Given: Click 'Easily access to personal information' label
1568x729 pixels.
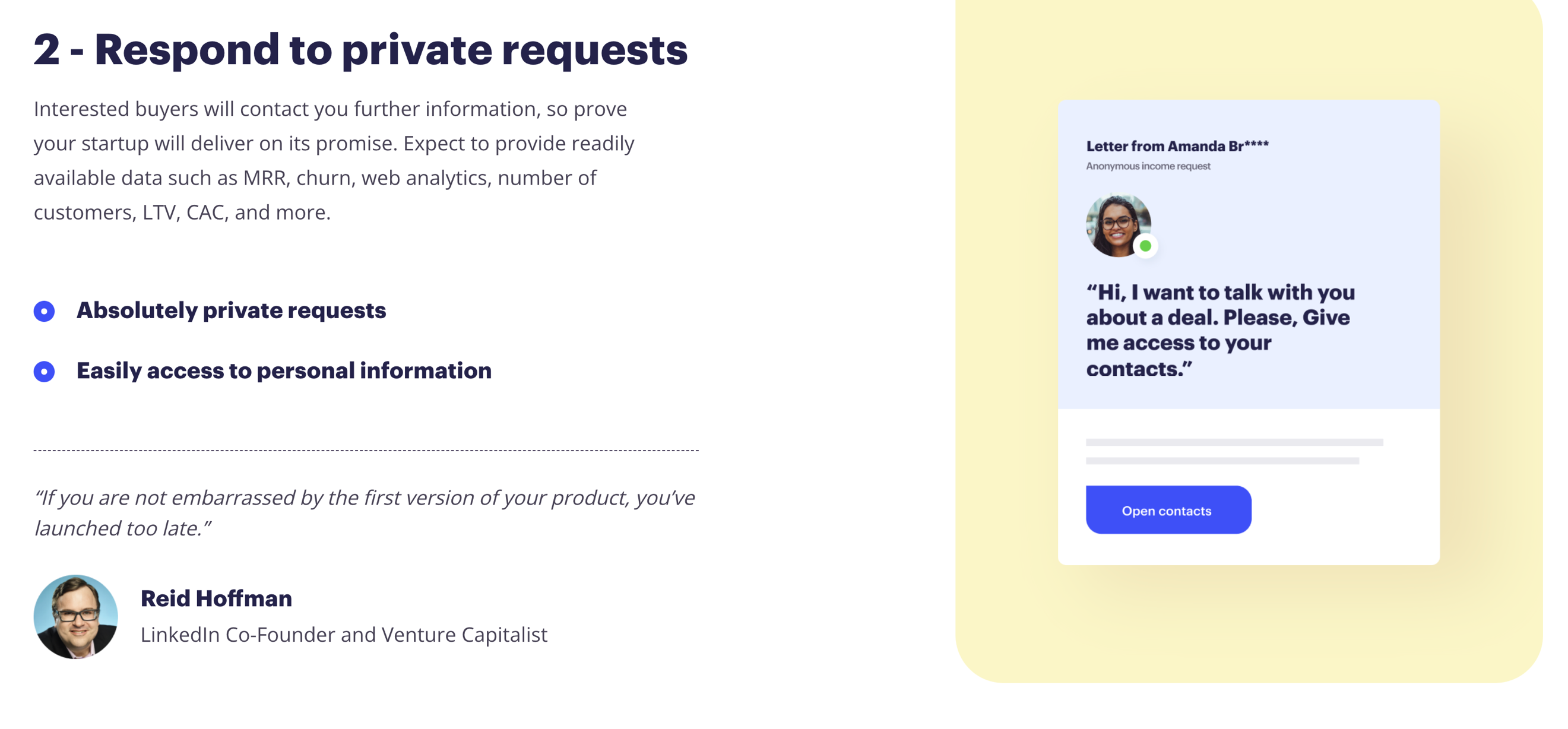Looking at the screenshot, I should pyautogui.click(x=284, y=370).
